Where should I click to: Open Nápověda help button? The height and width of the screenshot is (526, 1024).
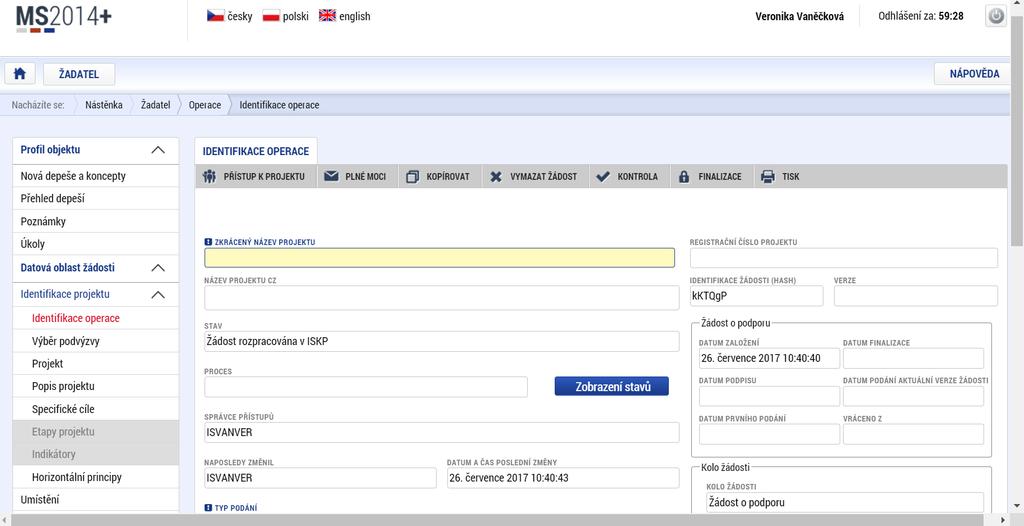974,74
